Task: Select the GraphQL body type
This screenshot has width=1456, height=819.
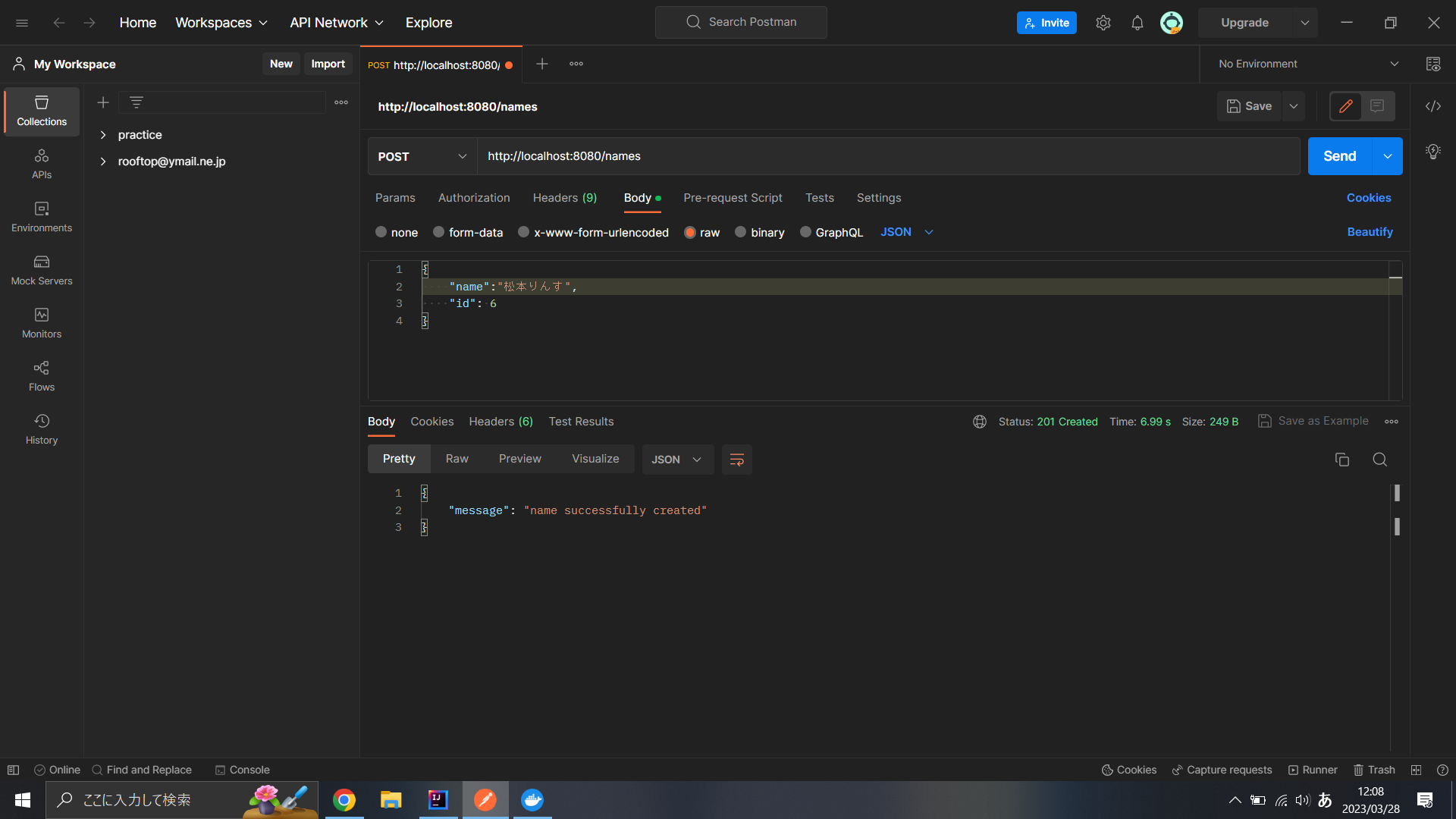Action: click(x=832, y=232)
